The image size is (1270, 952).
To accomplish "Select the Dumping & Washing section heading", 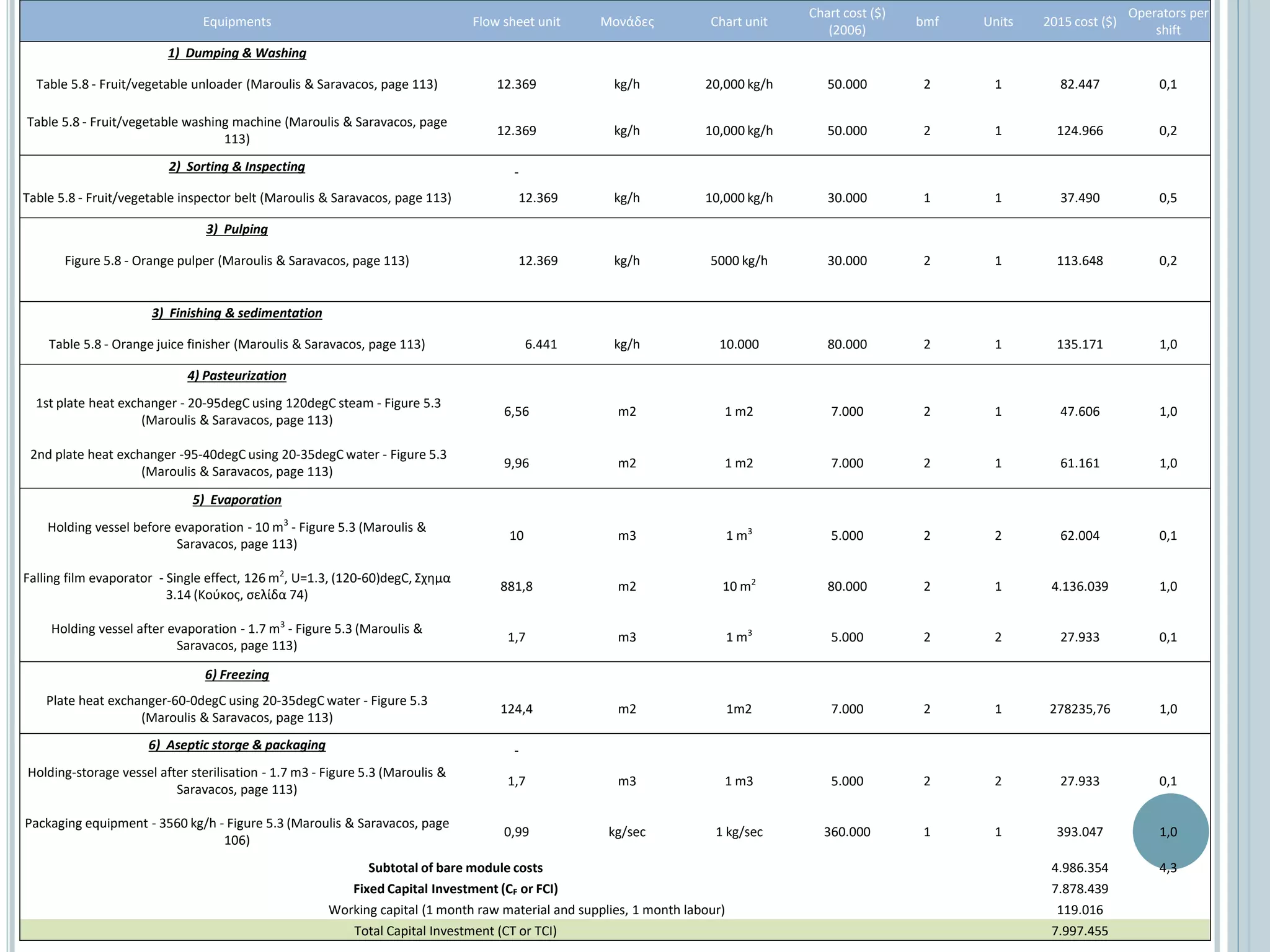I will pos(237,53).
